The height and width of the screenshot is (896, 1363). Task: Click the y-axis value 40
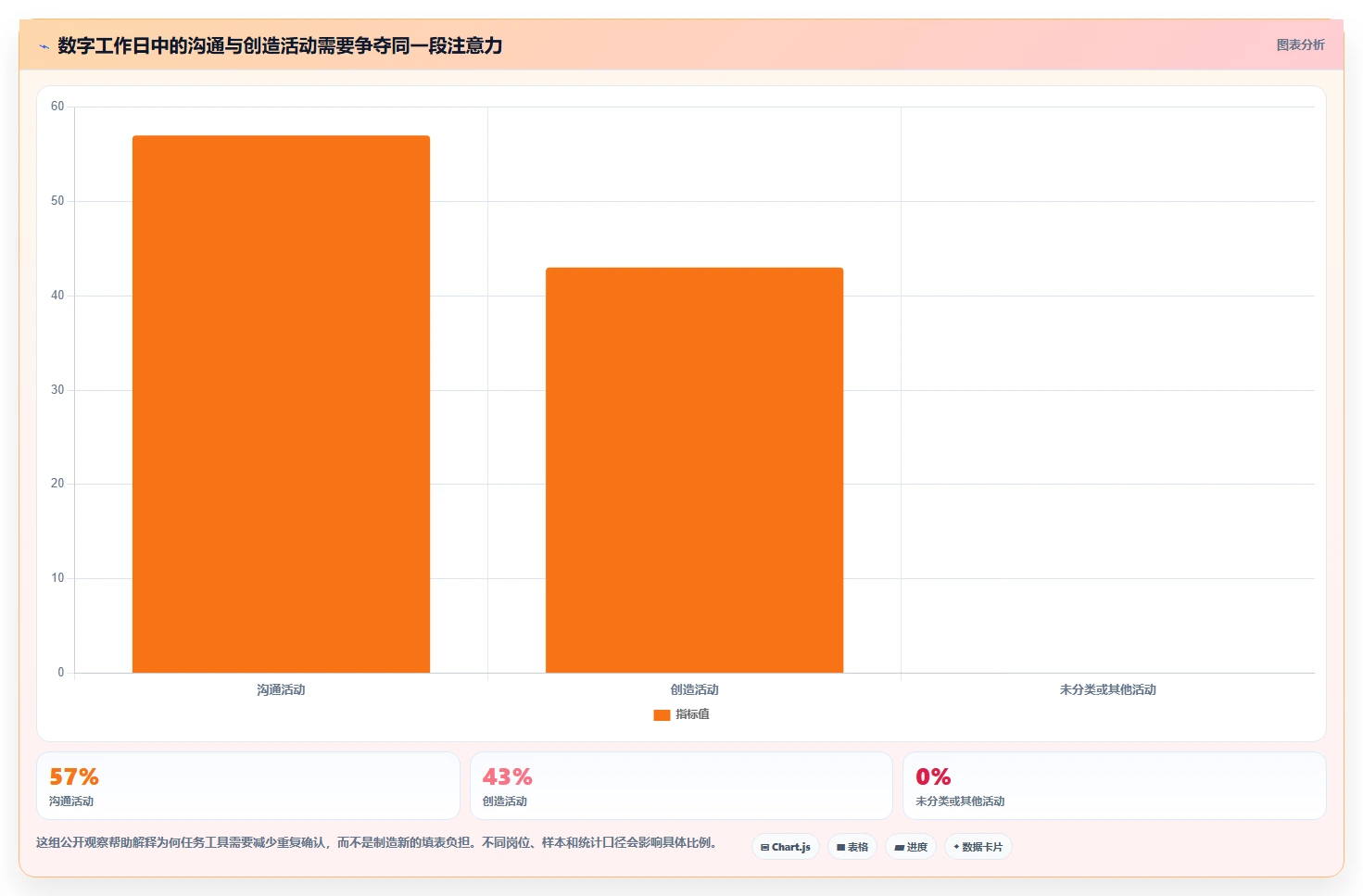57,296
